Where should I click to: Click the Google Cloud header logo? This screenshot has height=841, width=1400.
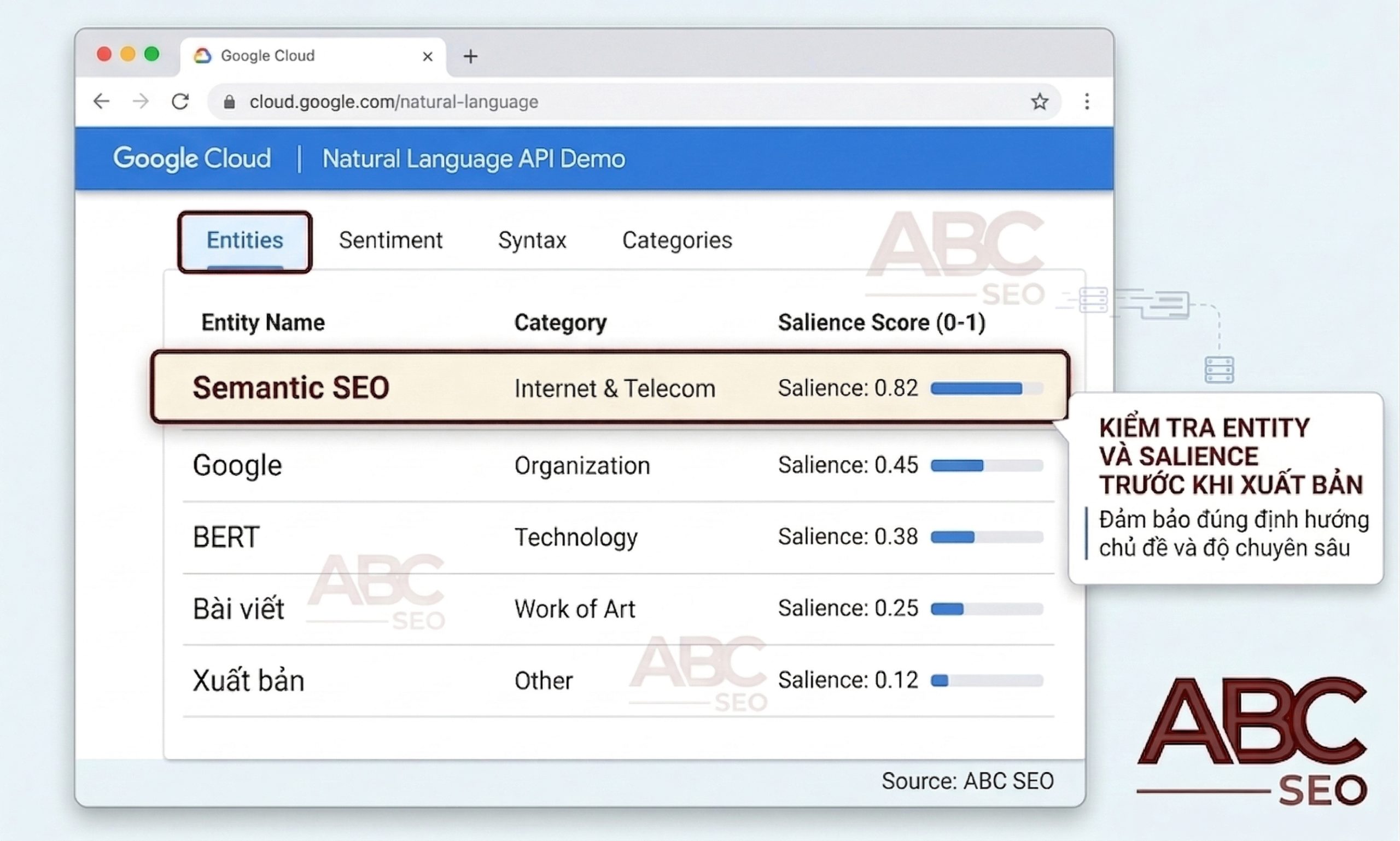191,159
